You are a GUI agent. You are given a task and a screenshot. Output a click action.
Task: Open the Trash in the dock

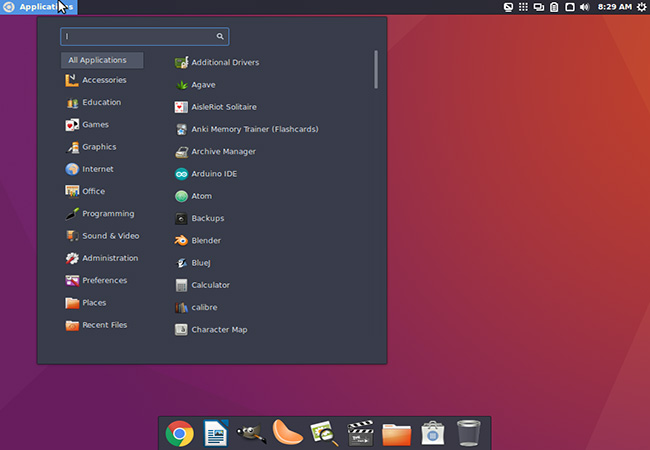[x=468, y=433]
